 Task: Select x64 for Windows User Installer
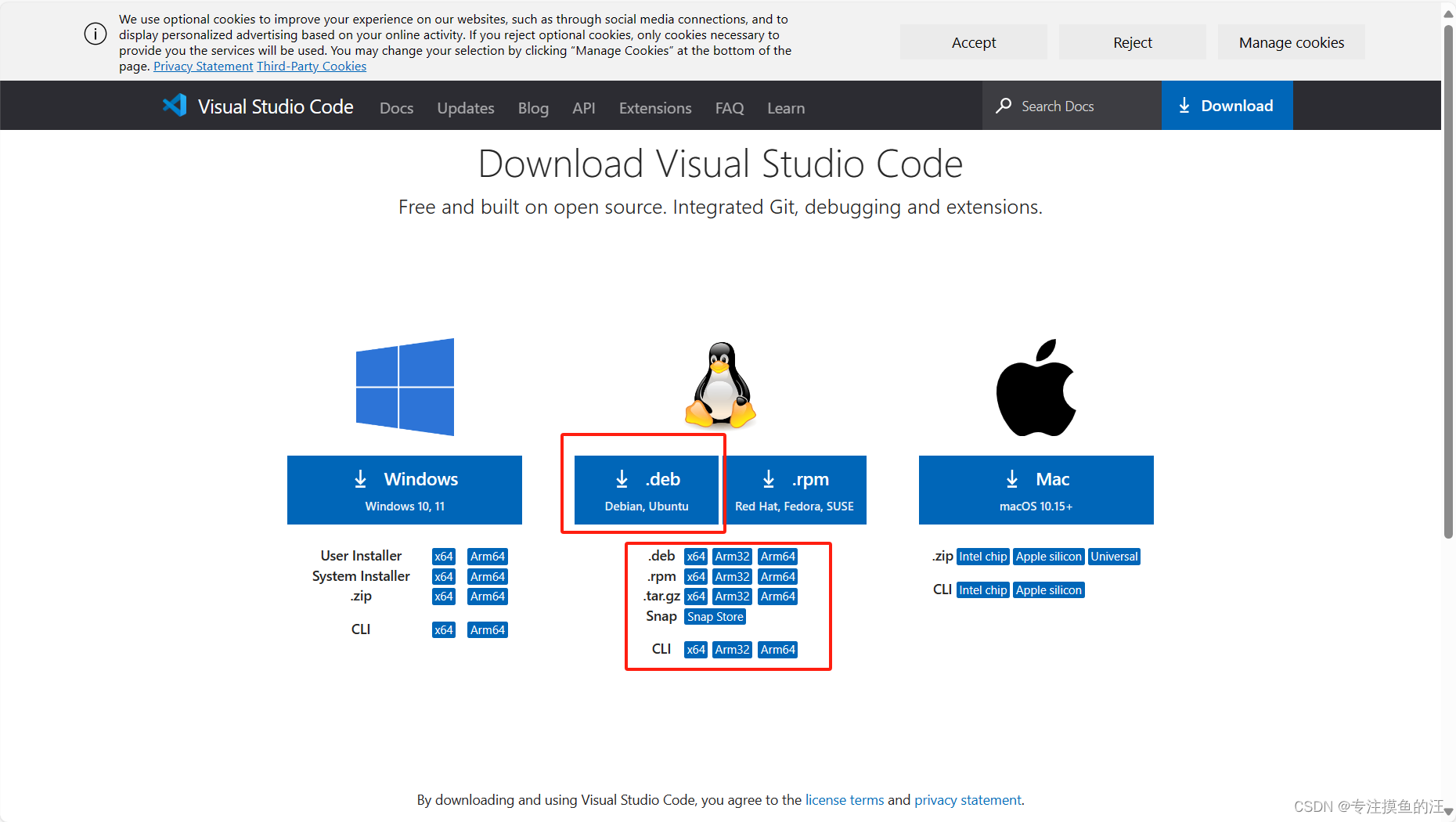tap(444, 557)
